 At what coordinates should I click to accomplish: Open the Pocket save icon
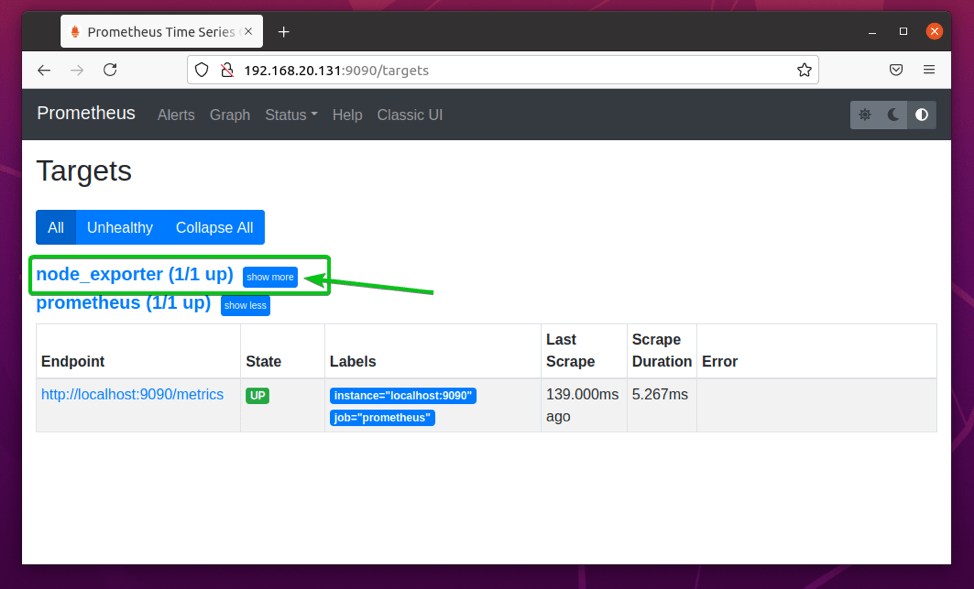click(896, 70)
